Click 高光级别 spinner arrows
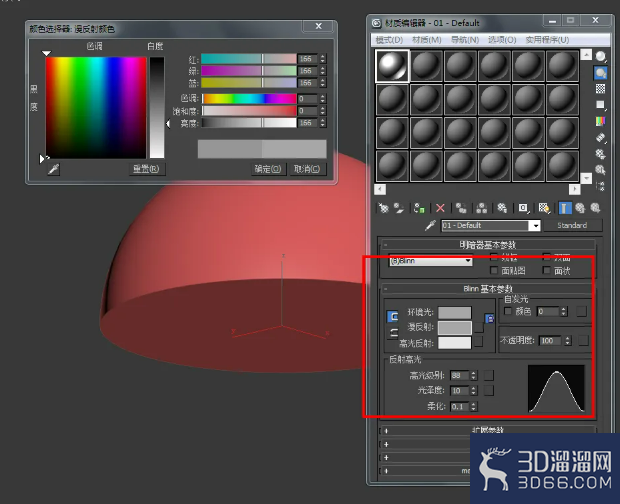620x504 pixels. (474, 375)
